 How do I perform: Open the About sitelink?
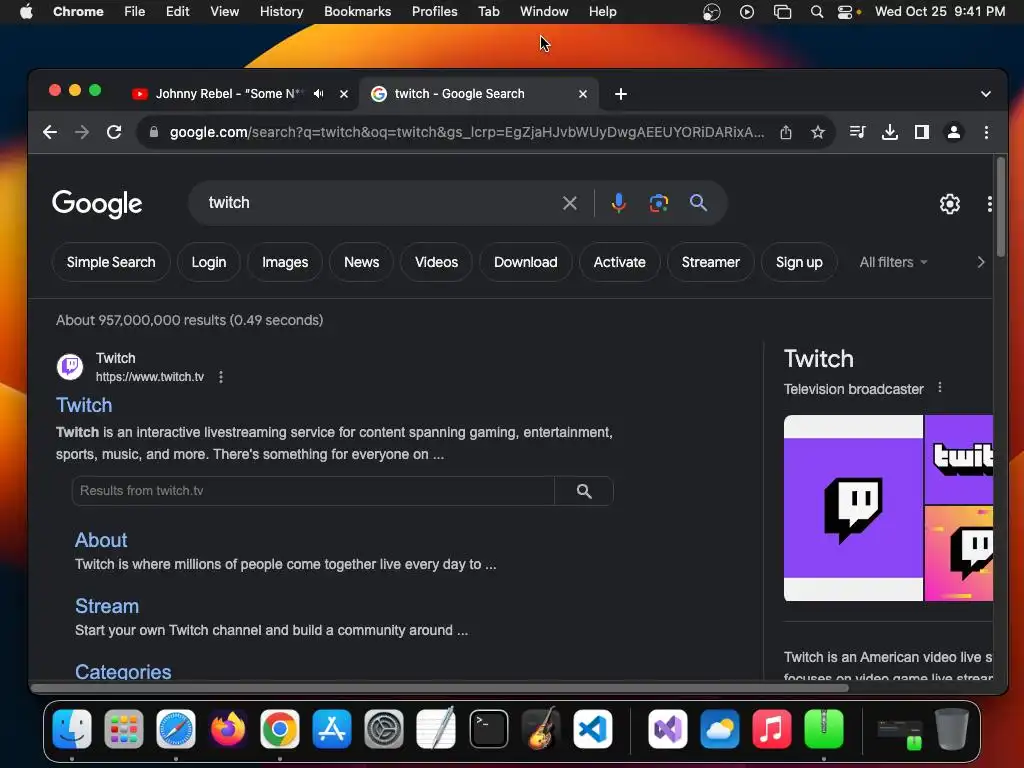point(101,540)
